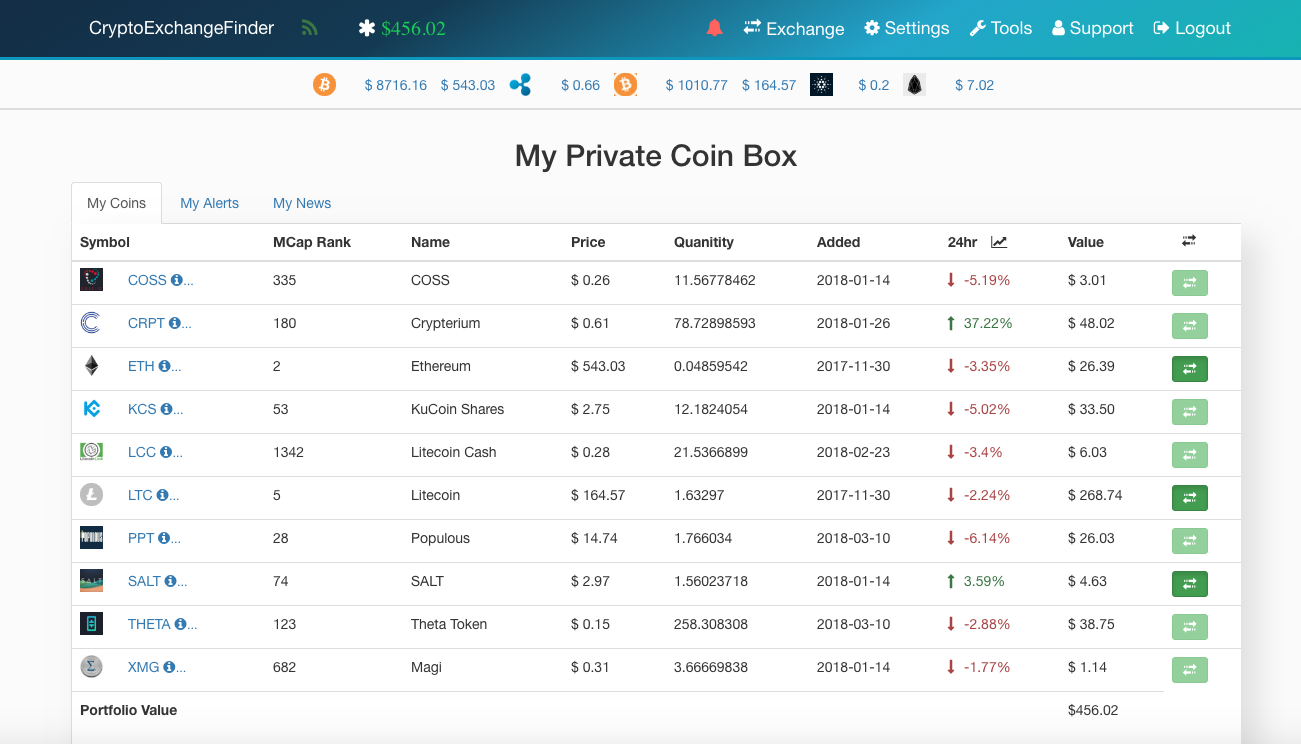Click the Value column header
This screenshot has width=1301, height=744.
pyautogui.click(x=1086, y=242)
